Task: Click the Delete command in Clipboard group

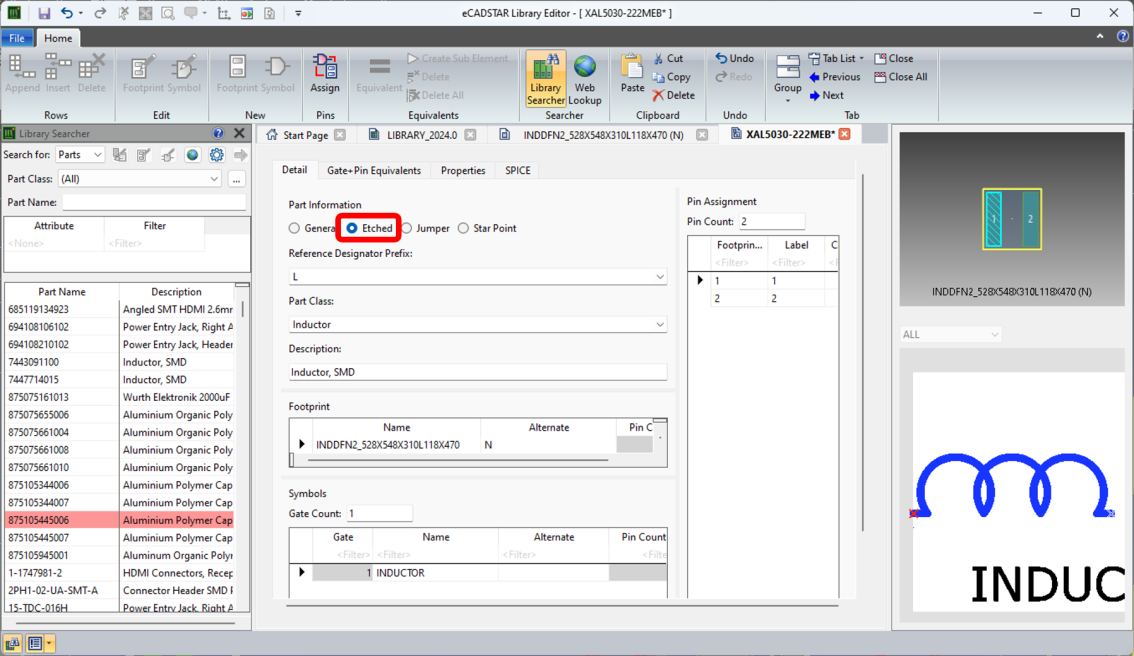Action: point(673,95)
